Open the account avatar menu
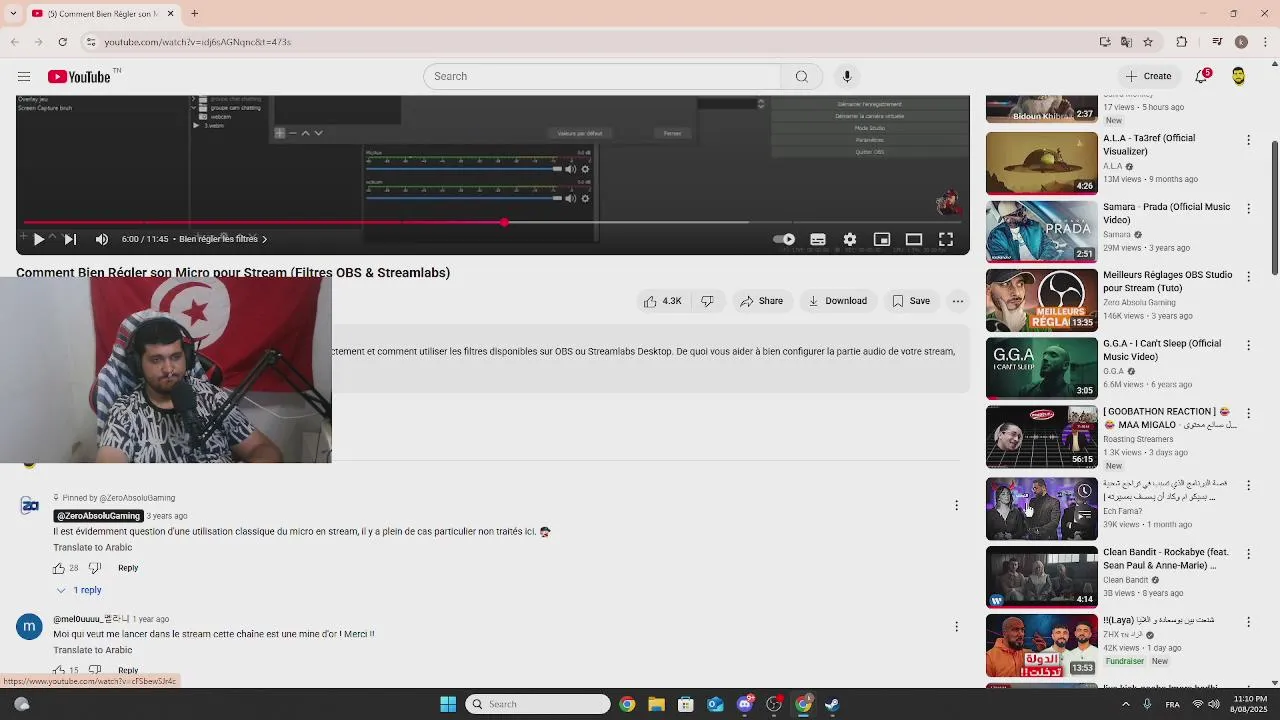1280x720 pixels. pos(1238,76)
